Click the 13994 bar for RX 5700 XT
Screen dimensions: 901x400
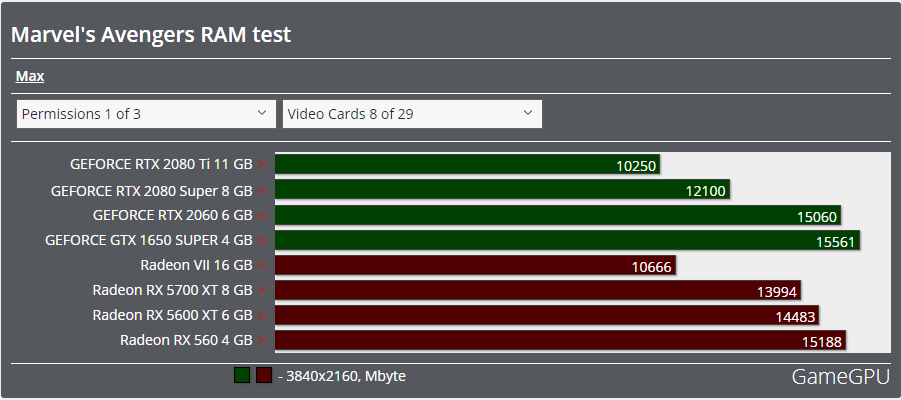[538, 290]
